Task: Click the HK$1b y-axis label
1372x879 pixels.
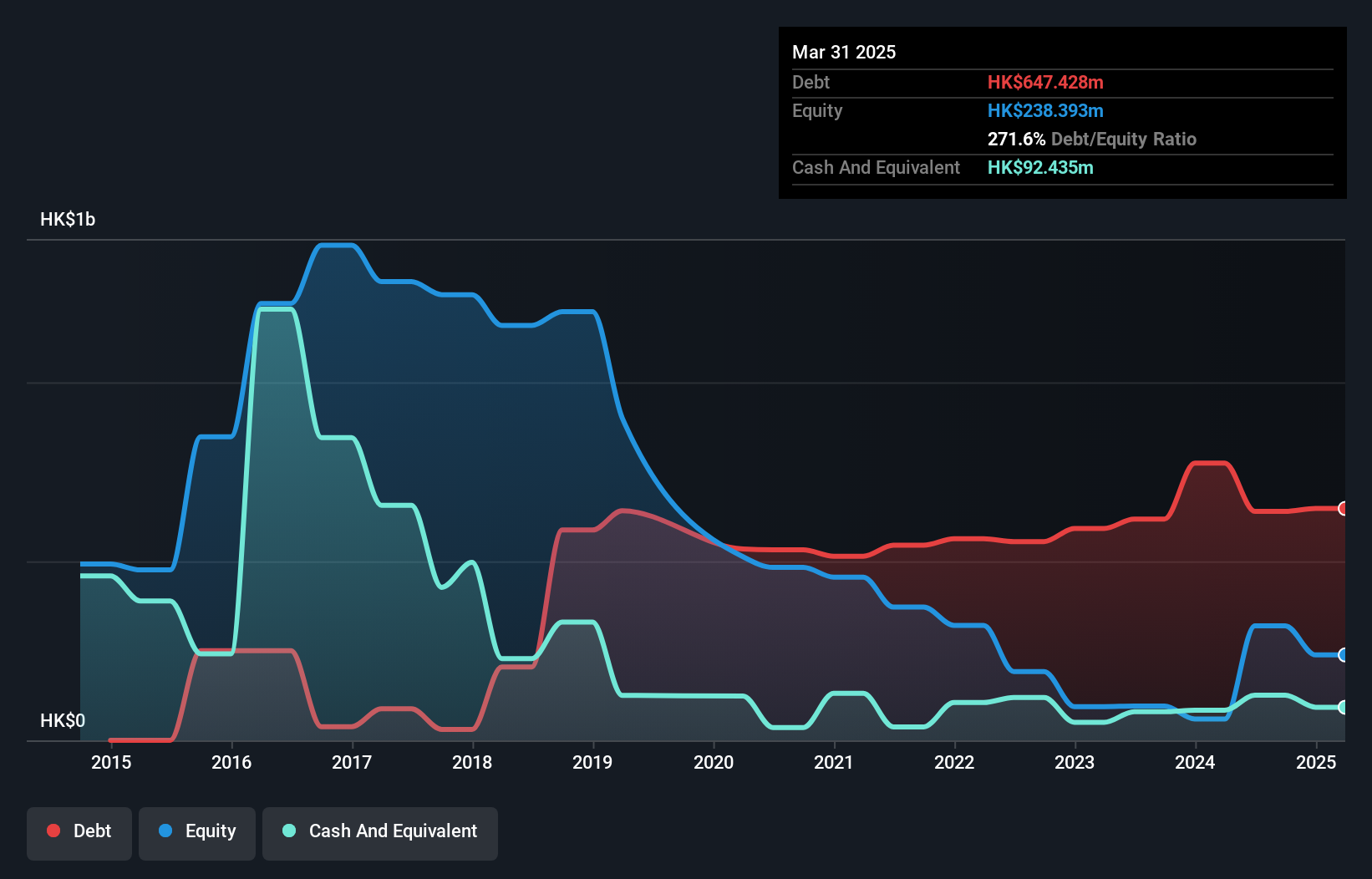Action: click(x=68, y=219)
